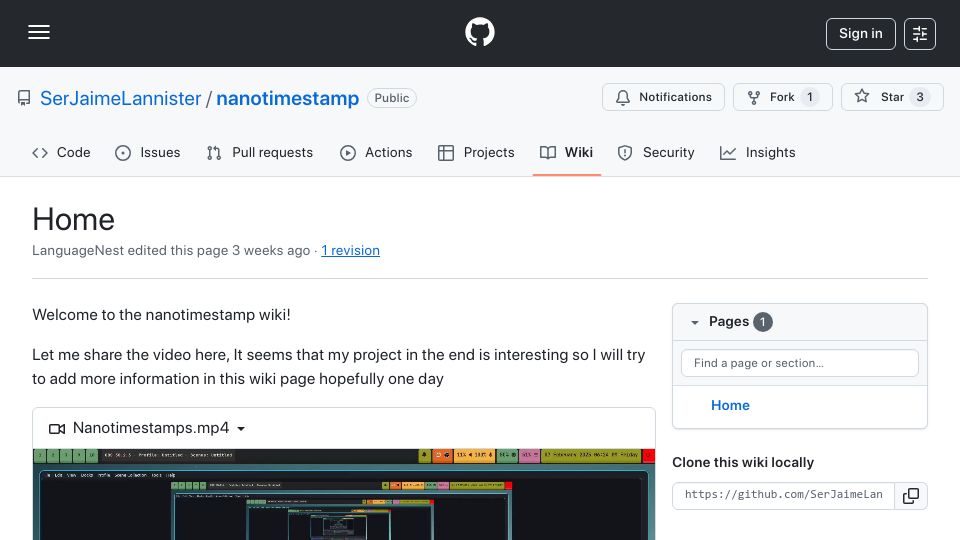Click the Star outline icon

[x=862, y=96]
